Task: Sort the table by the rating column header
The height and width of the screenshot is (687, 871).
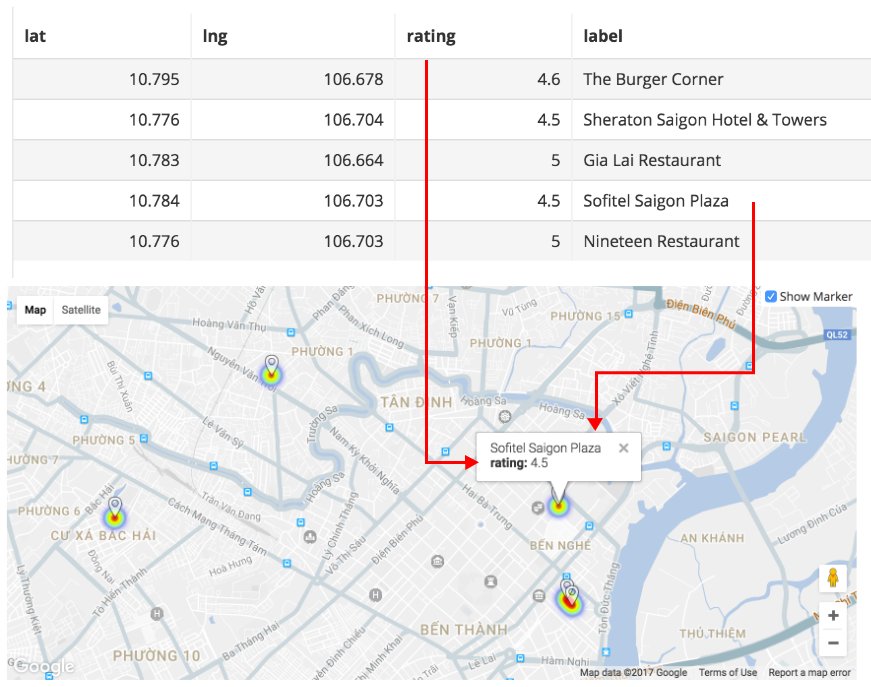Action: pyautogui.click(x=431, y=36)
